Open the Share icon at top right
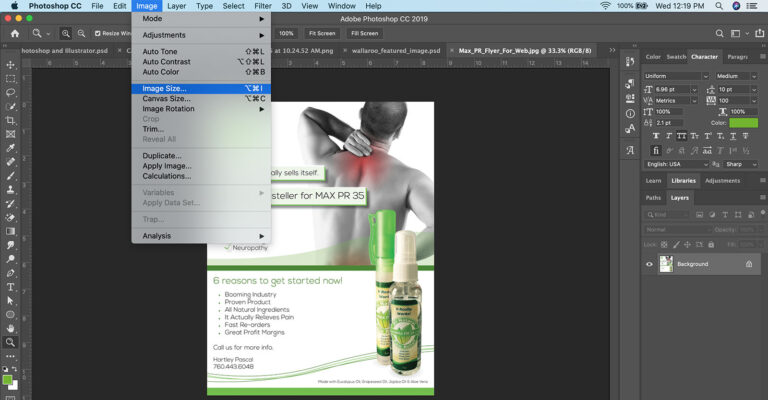The height and width of the screenshot is (400, 768). pyautogui.click(x=759, y=33)
